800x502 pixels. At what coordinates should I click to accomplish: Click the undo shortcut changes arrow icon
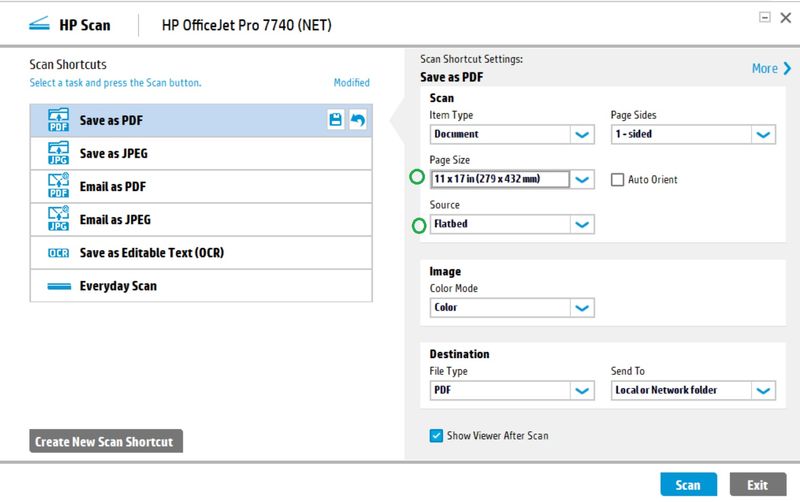click(x=357, y=121)
